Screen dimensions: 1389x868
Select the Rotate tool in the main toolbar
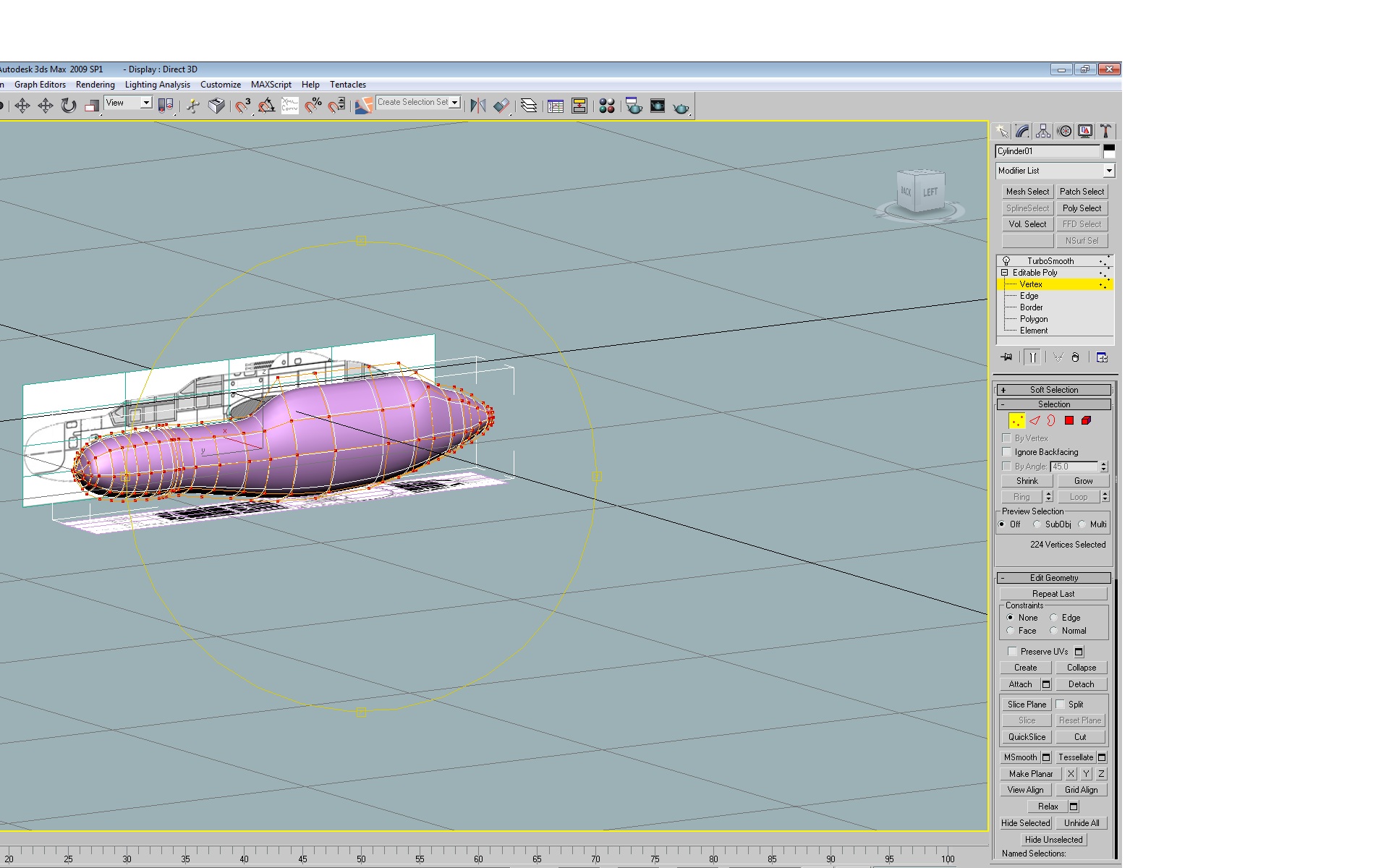coord(69,106)
